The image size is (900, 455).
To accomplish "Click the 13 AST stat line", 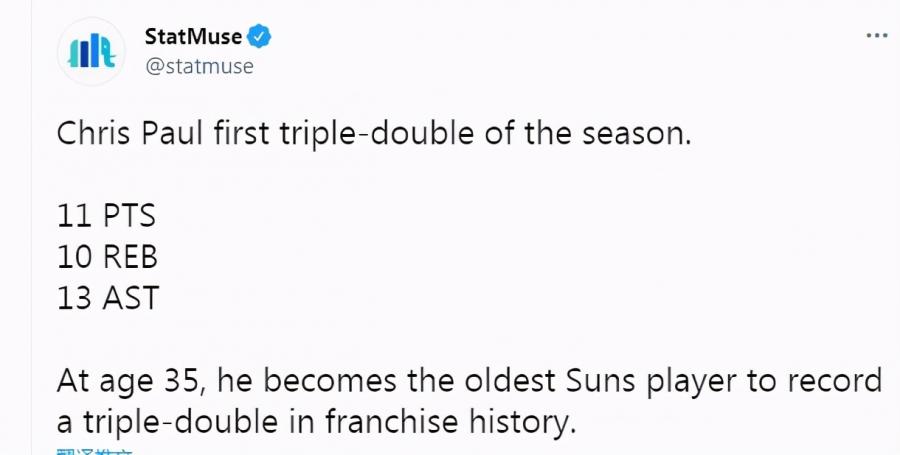I will [x=108, y=298].
